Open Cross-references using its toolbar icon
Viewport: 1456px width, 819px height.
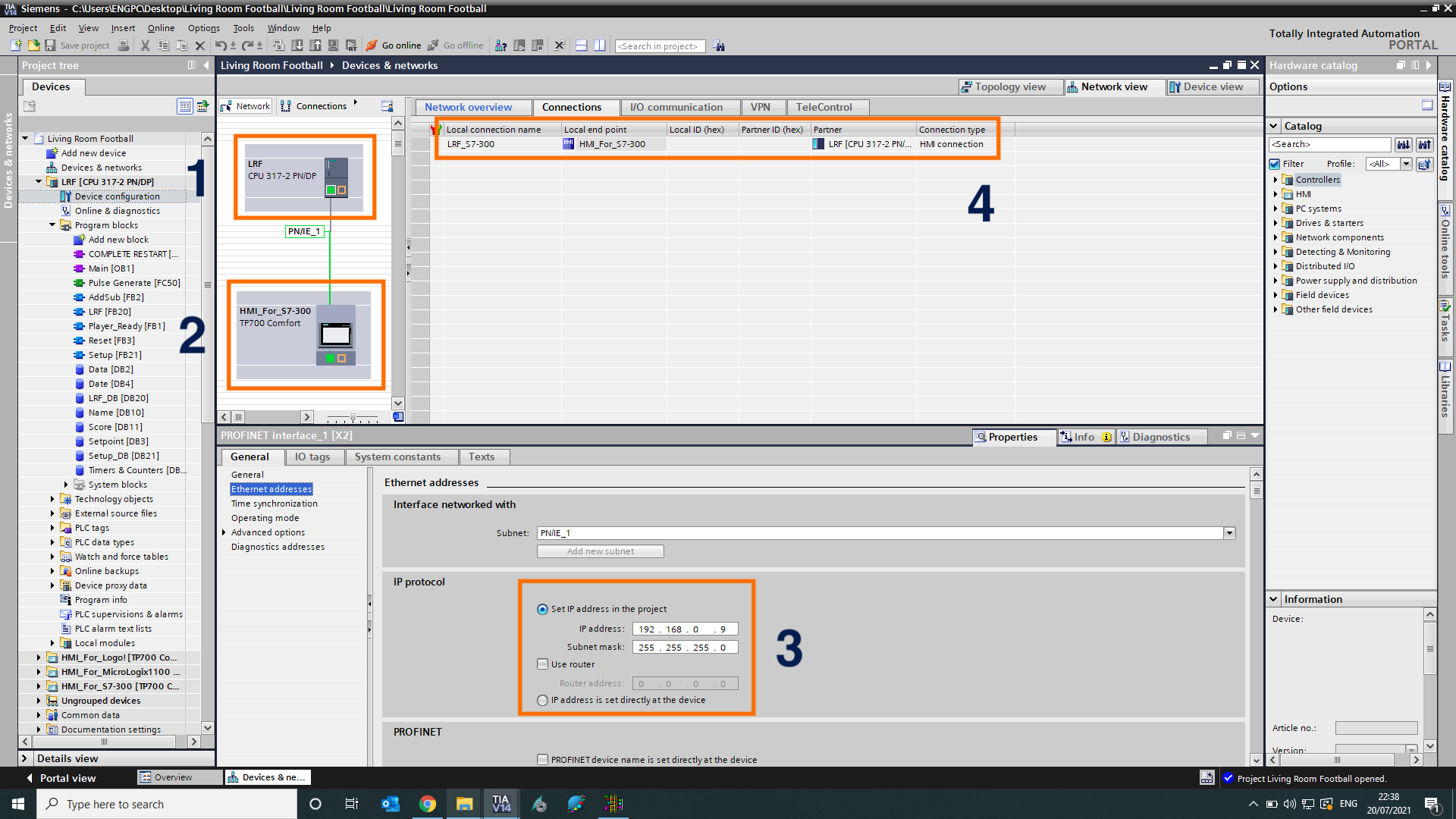pos(500,45)
